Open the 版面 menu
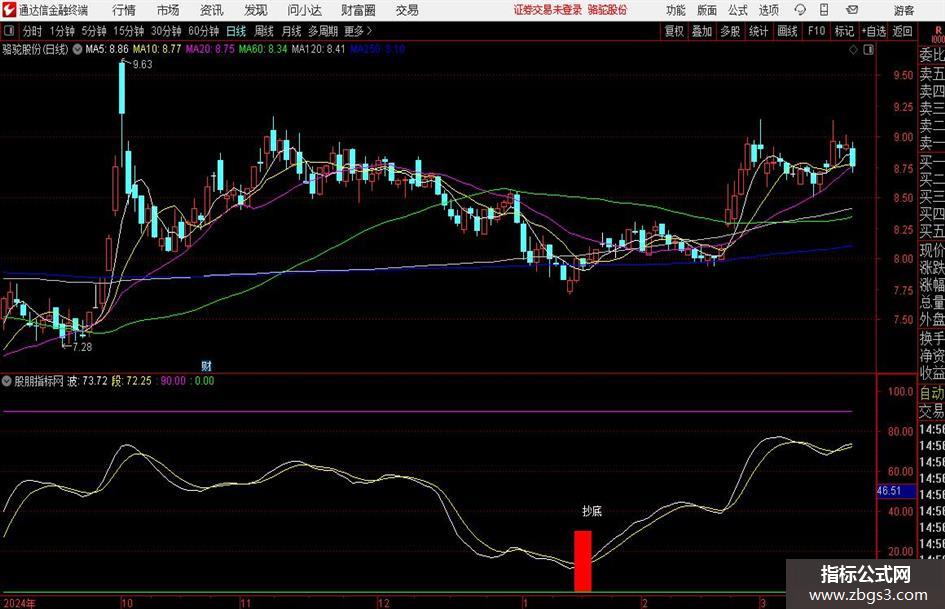Screen dimensions: 945x609 (x=707, y=10)
